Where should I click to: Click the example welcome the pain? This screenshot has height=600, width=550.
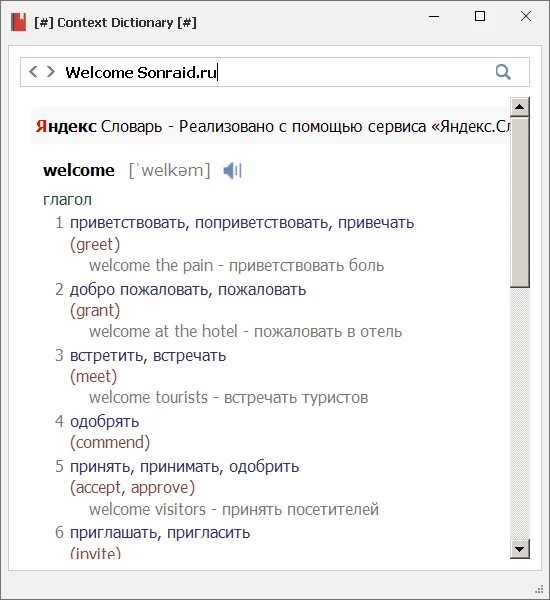click(151, 265)
